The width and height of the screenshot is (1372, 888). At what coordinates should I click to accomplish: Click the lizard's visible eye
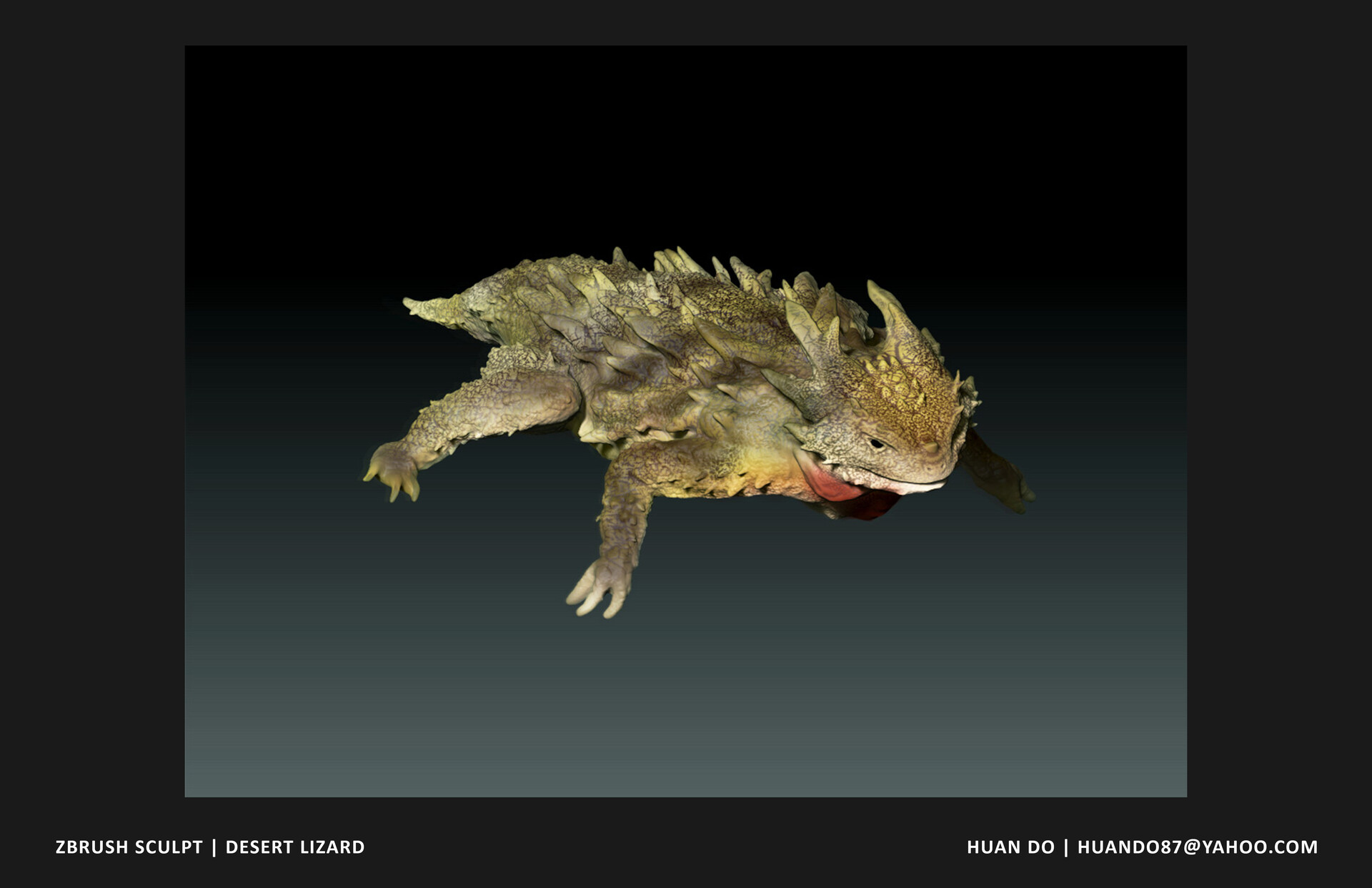coord(877,445)
